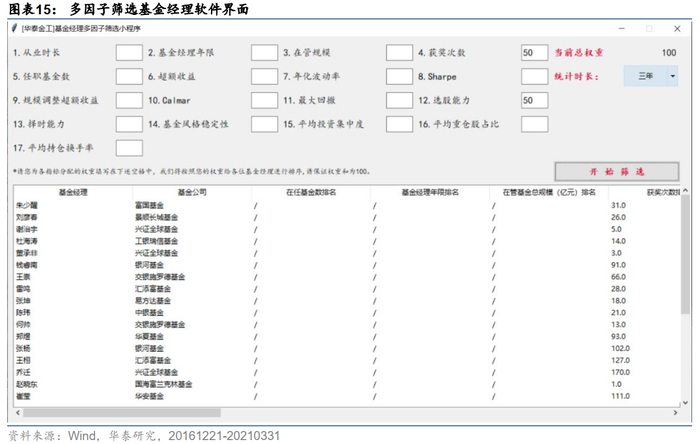This screenshot has height=444, width=700.
Task: Click the 111.0 value in the table
Action: [x=621, y=396]
